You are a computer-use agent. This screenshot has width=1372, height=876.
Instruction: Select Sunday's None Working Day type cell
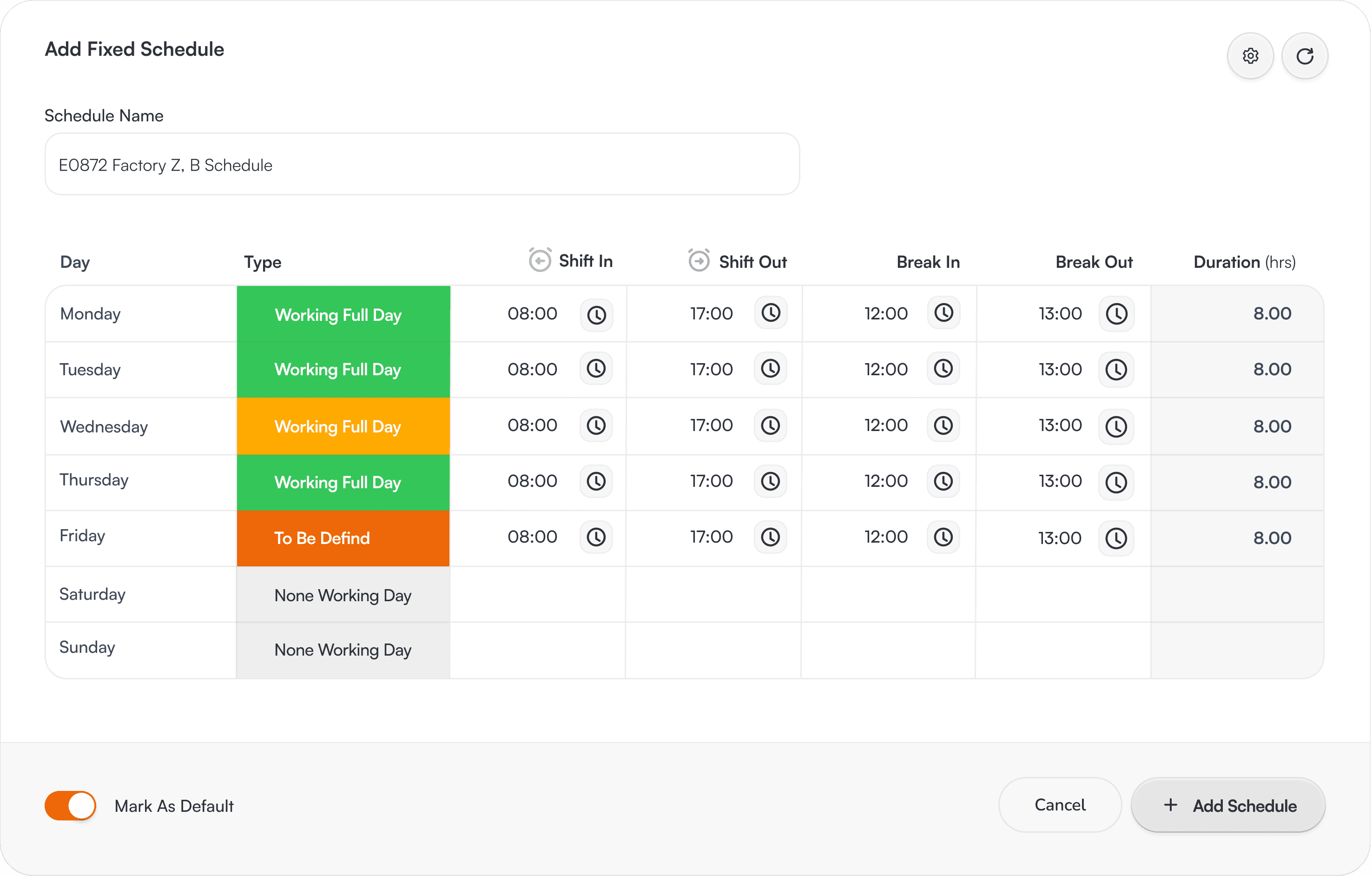[343, 650]
